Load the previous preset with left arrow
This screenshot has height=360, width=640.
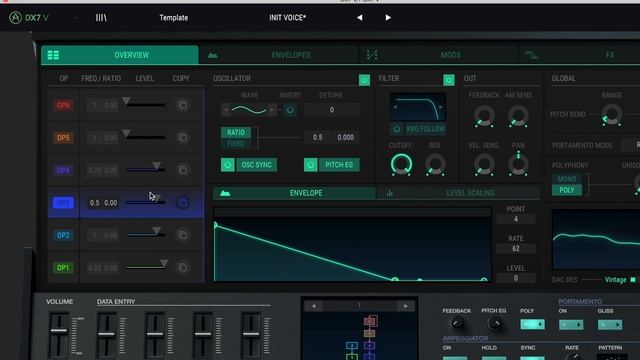[360, 18]
